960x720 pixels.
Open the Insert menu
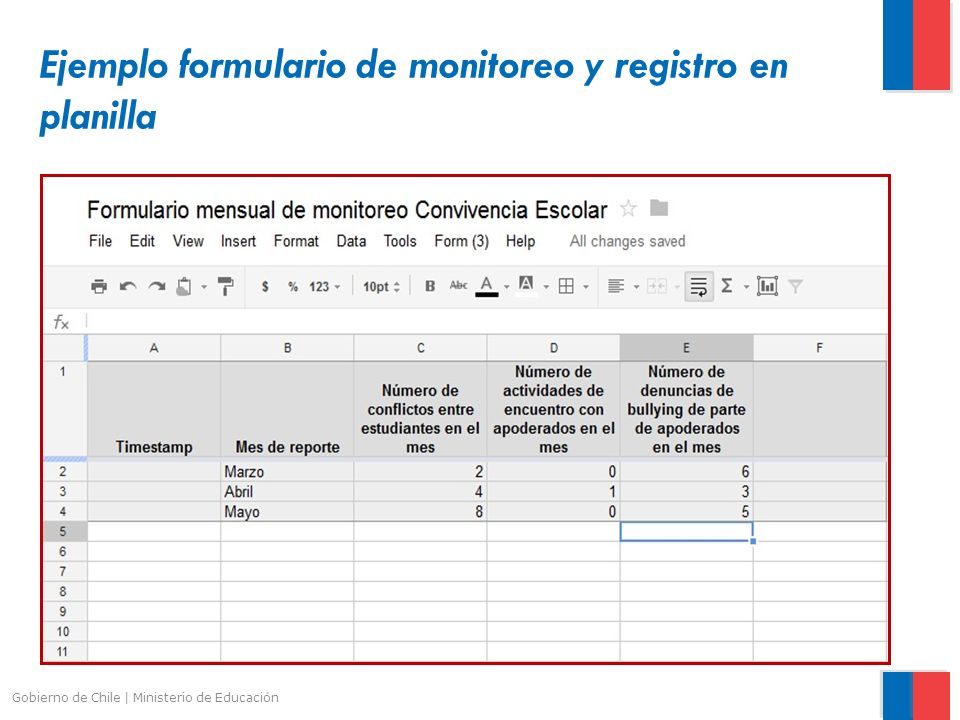click(x=238, y=241)
